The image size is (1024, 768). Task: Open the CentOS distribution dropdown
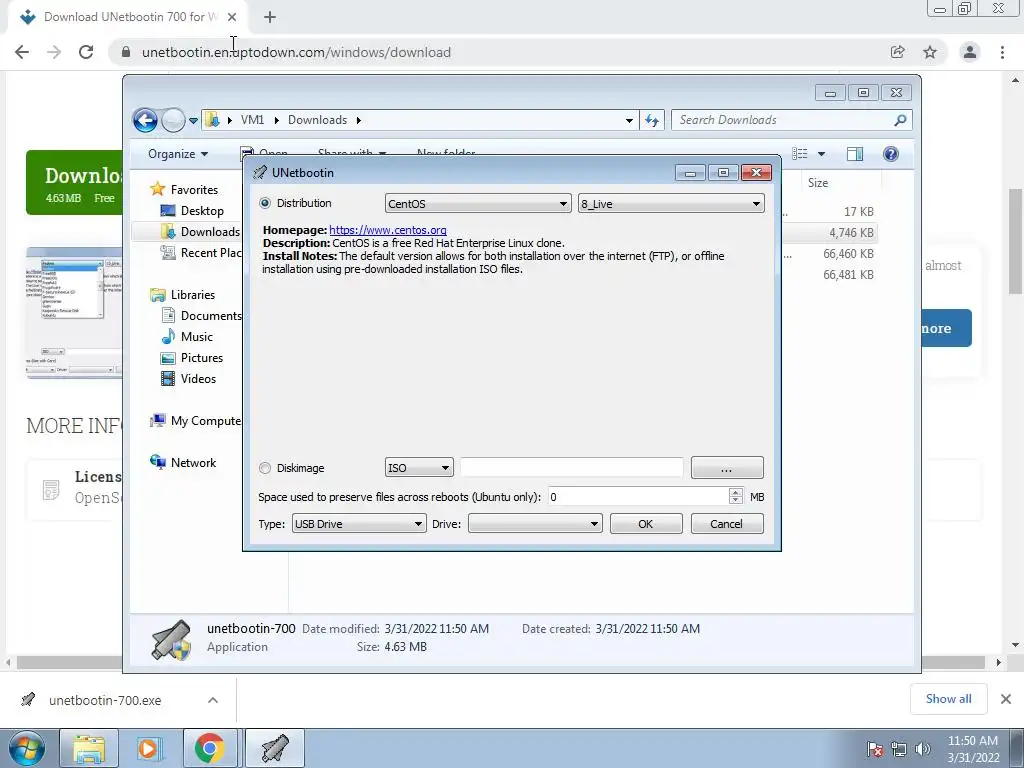478,204
